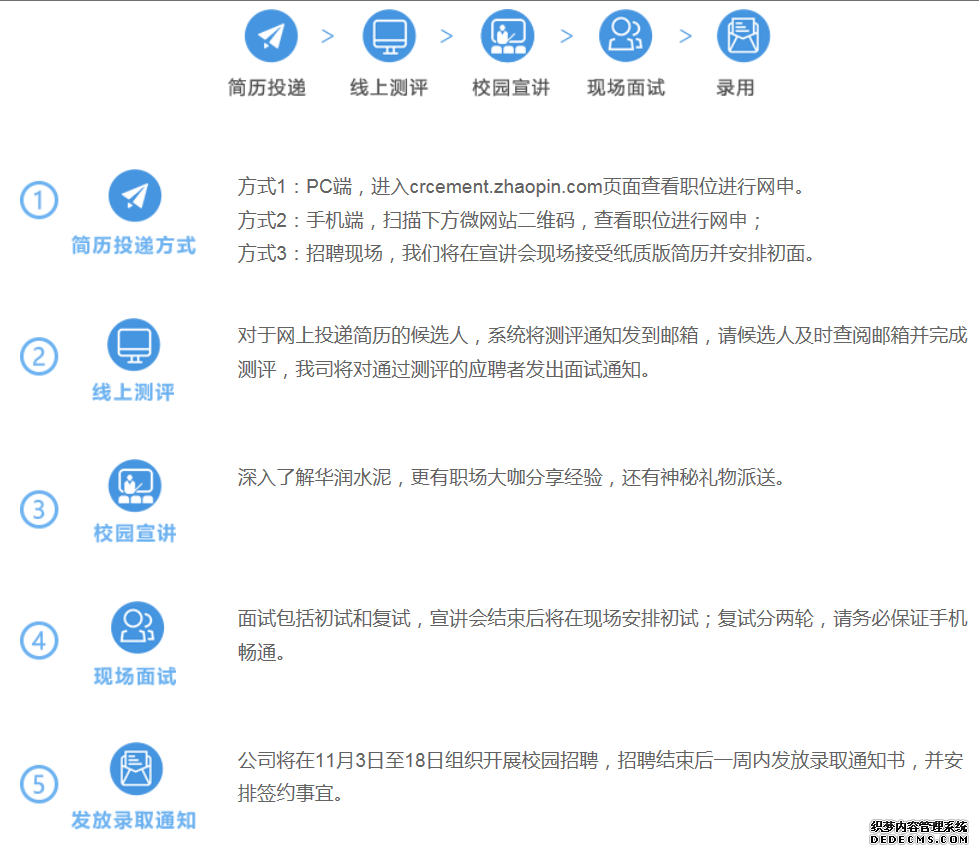Image resolution: width=979 pixels, height=854 pixels.
Task: Click the line 深入了解华润水泥
Action: click(x=511, y=478)
